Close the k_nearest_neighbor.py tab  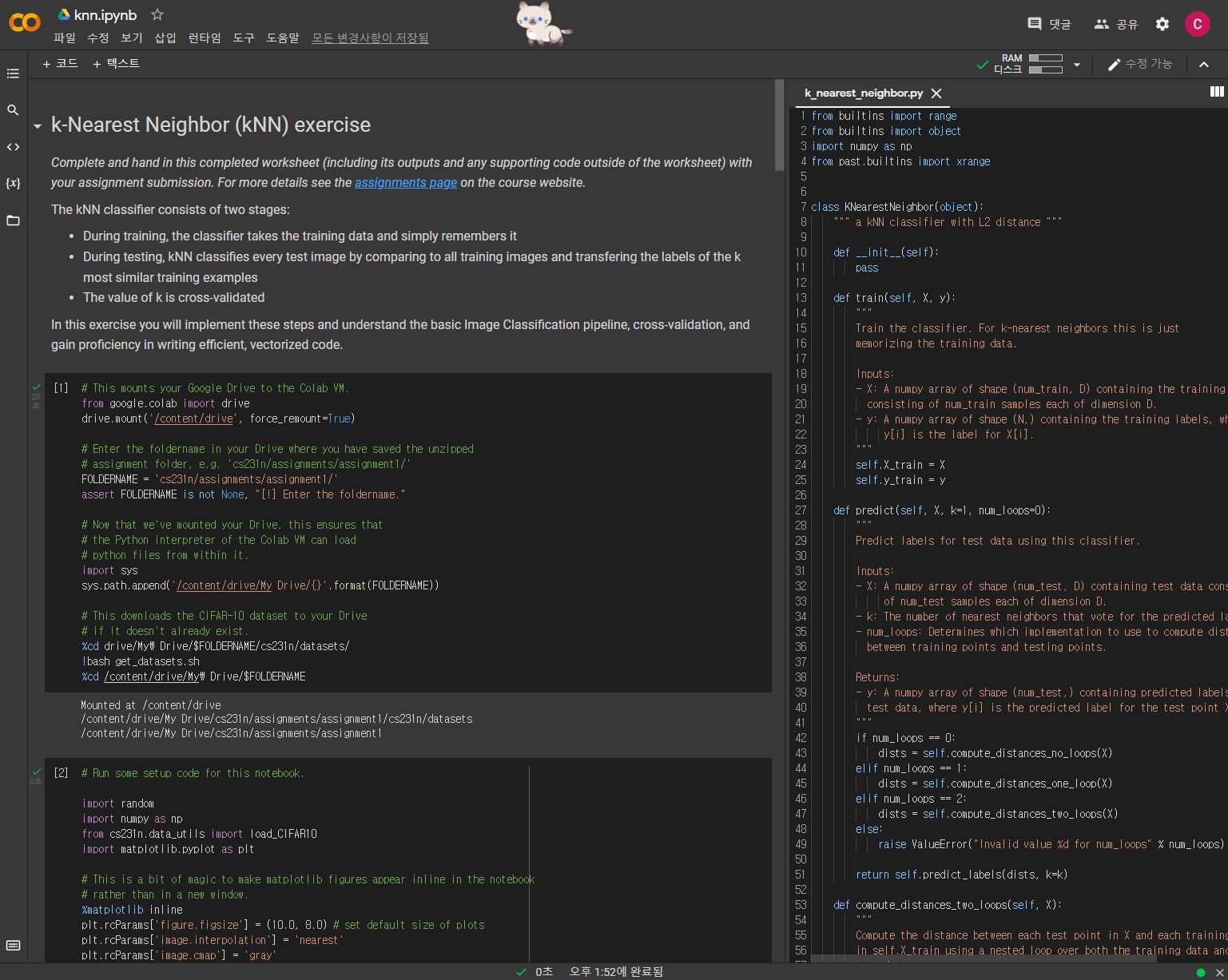(936, 93)
